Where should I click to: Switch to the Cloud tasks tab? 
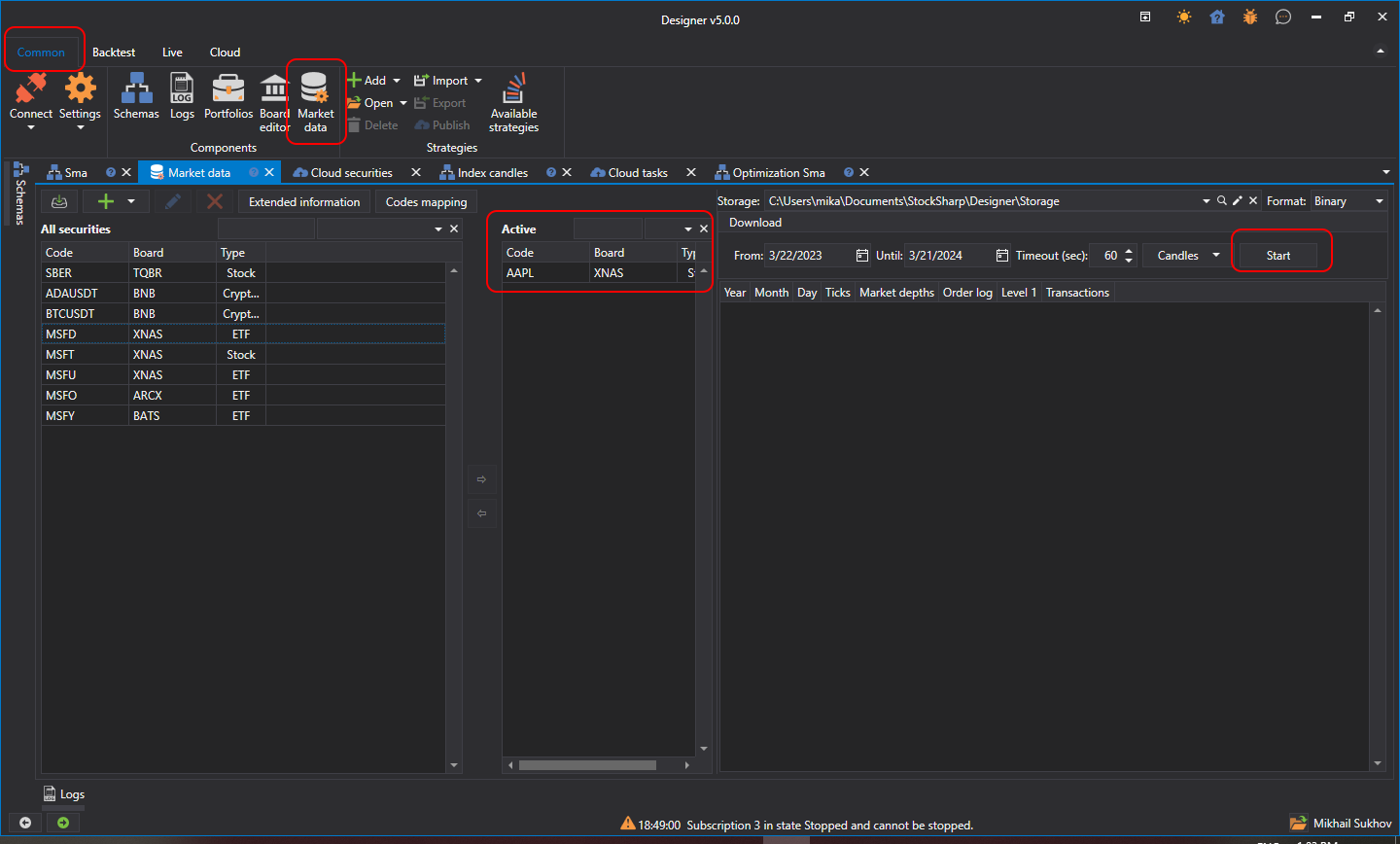pos(637,173)
